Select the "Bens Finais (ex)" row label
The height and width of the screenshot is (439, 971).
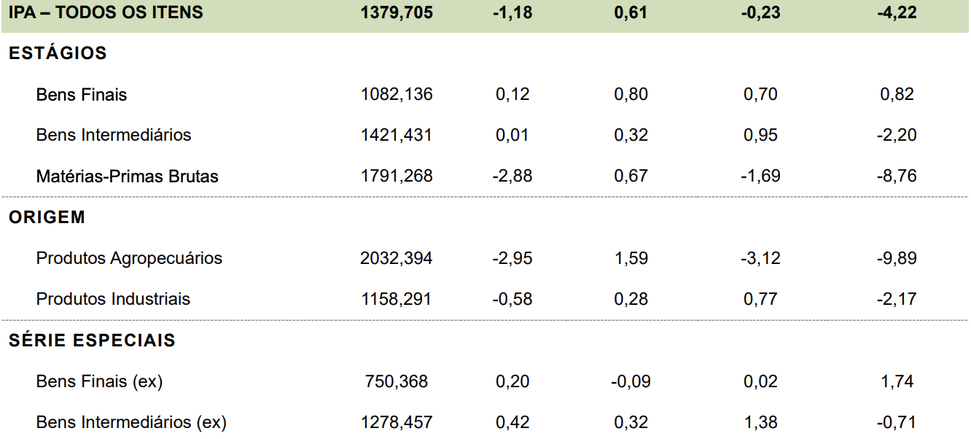[x=99, y=381]
